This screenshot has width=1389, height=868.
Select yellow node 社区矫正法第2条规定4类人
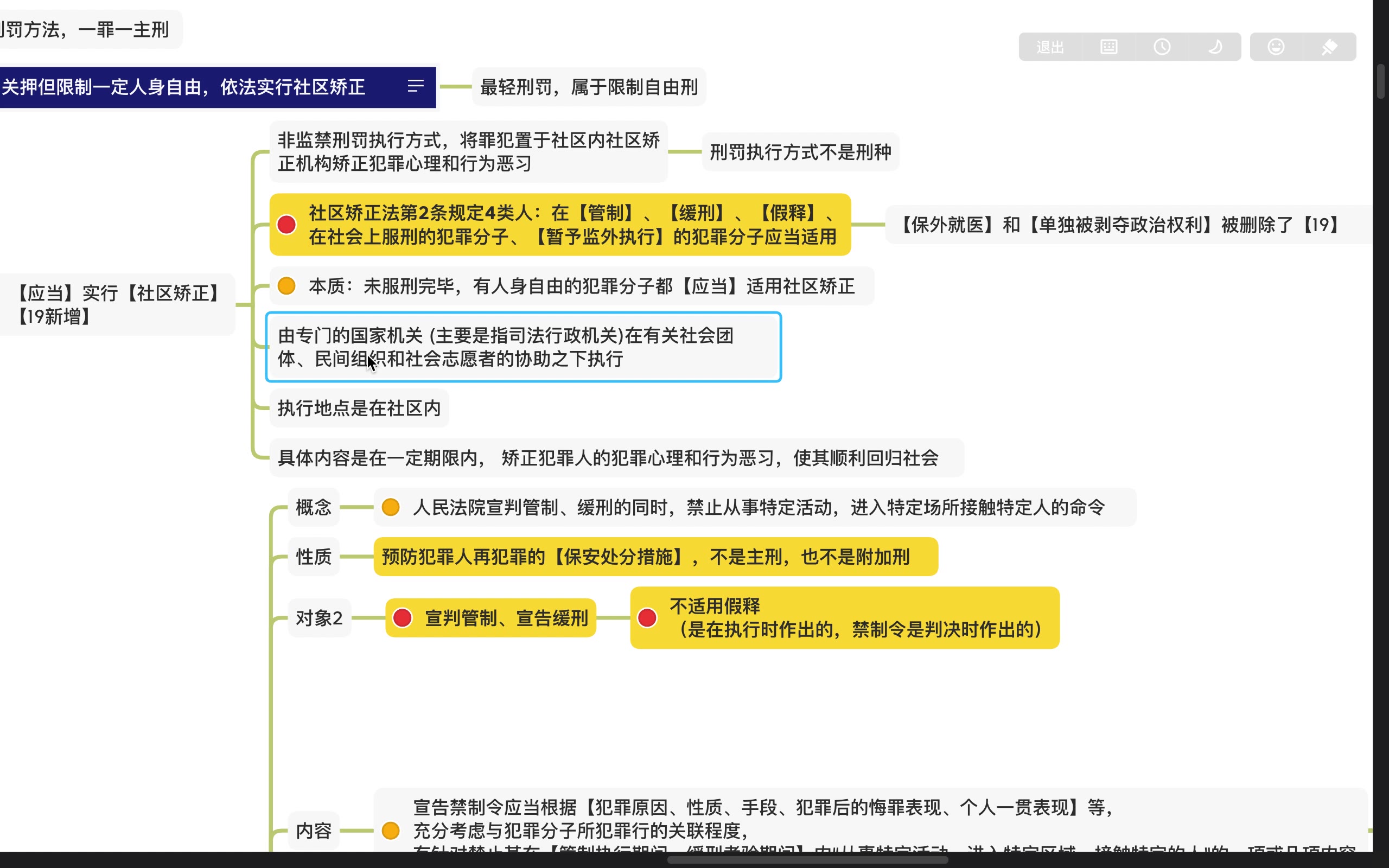click(x=560, y=225)
